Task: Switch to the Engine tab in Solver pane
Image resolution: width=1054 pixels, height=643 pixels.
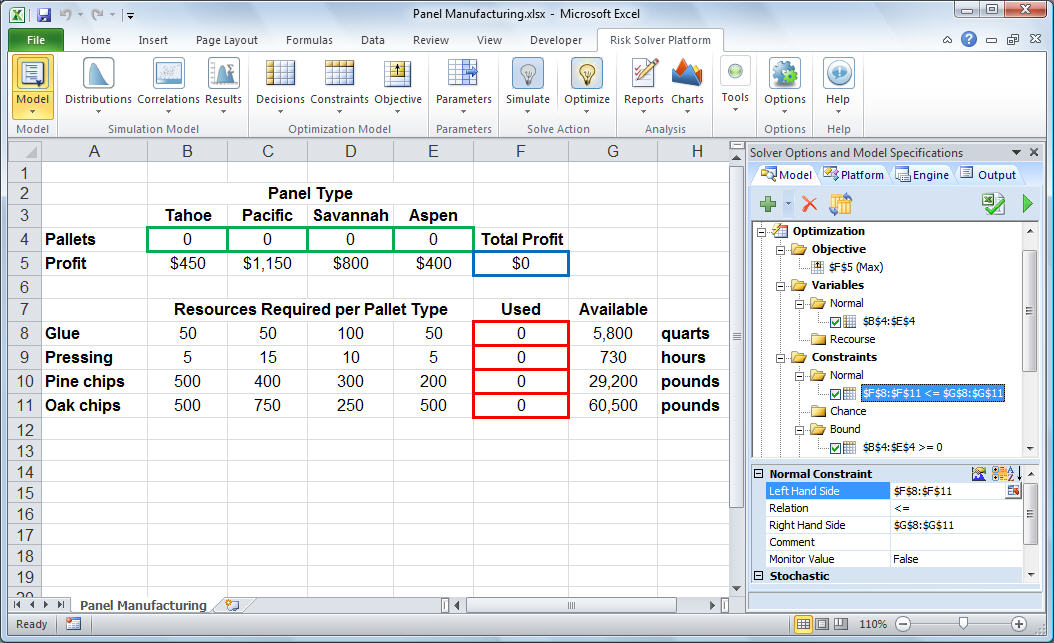Action: coord(922,175)
